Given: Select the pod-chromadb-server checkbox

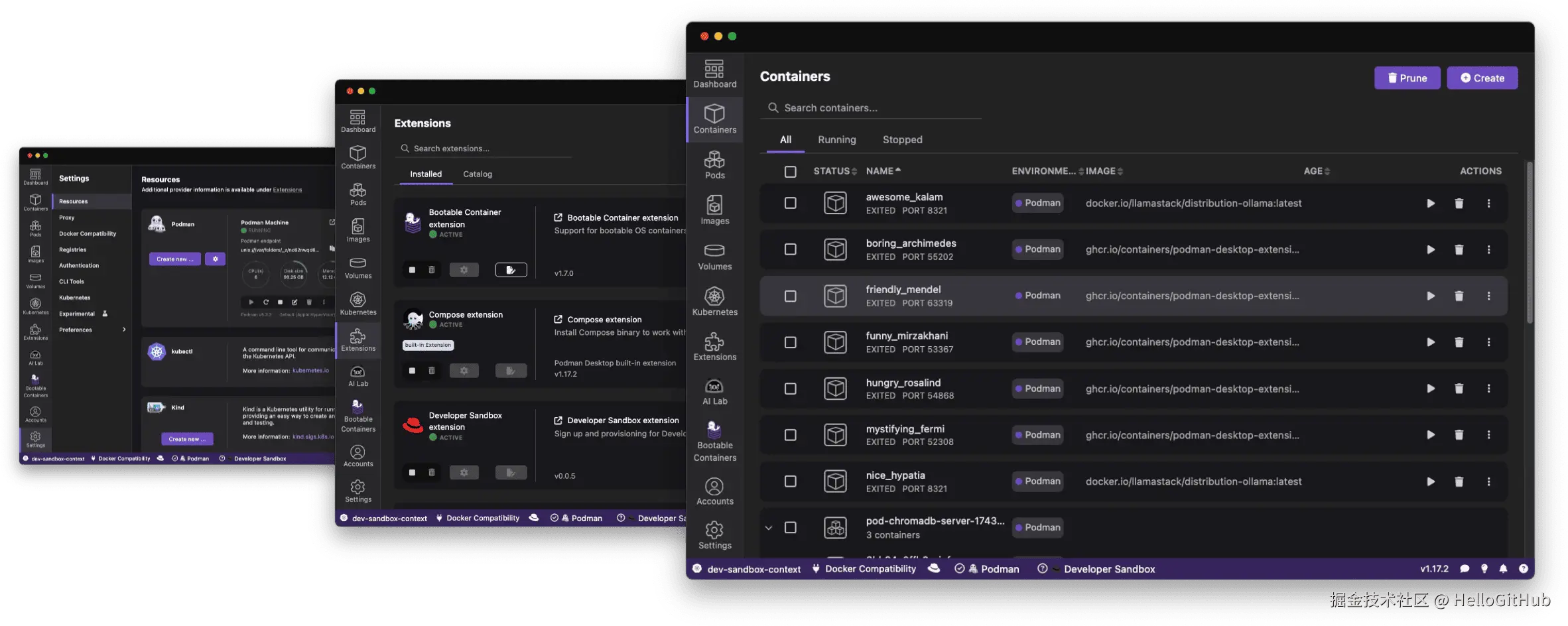Looking at the screenshot, I should (x=790, y=527).
